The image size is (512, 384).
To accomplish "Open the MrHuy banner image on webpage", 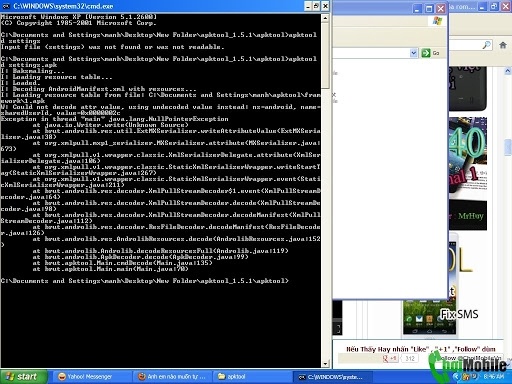I will [x=468, y=215].
